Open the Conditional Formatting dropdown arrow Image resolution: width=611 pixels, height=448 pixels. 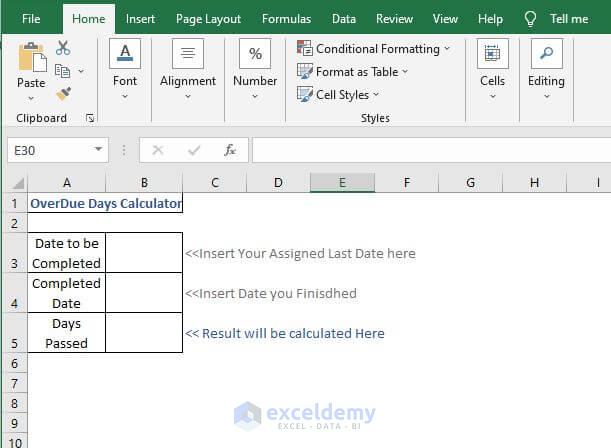[x=447, y=49]
